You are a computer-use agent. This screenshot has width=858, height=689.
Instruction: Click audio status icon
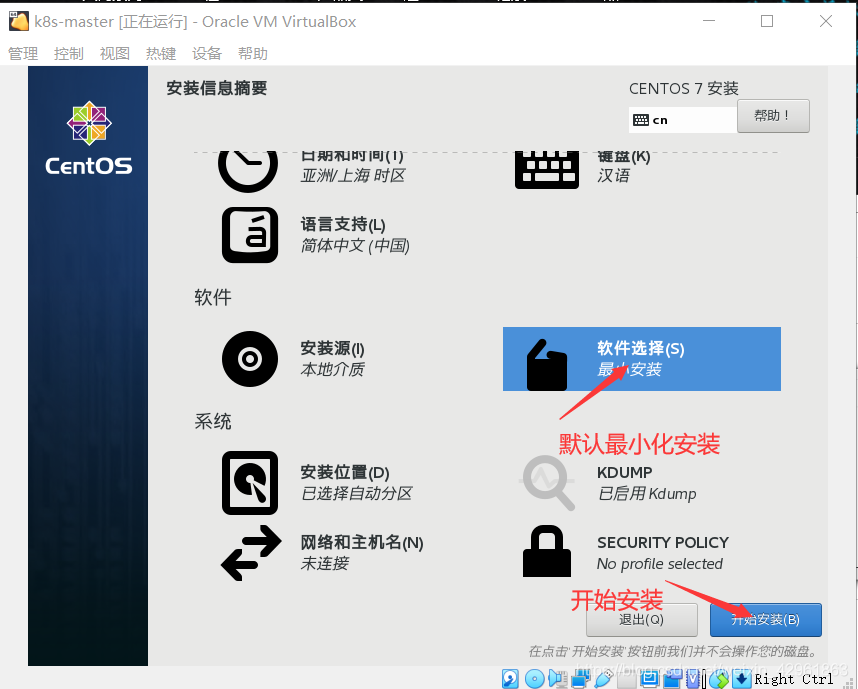558,679
